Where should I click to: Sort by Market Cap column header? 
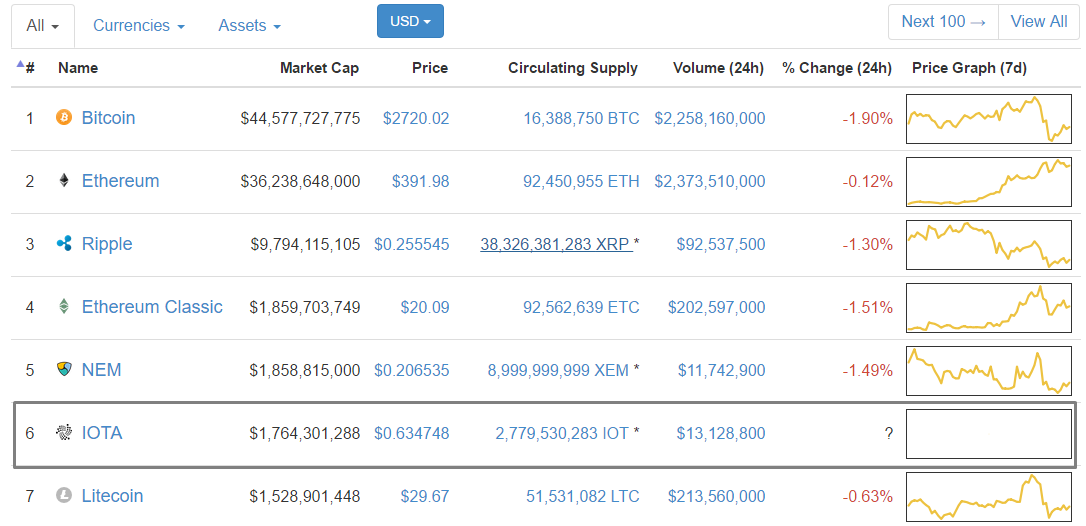pyautogui.click(x=319, y=68)
